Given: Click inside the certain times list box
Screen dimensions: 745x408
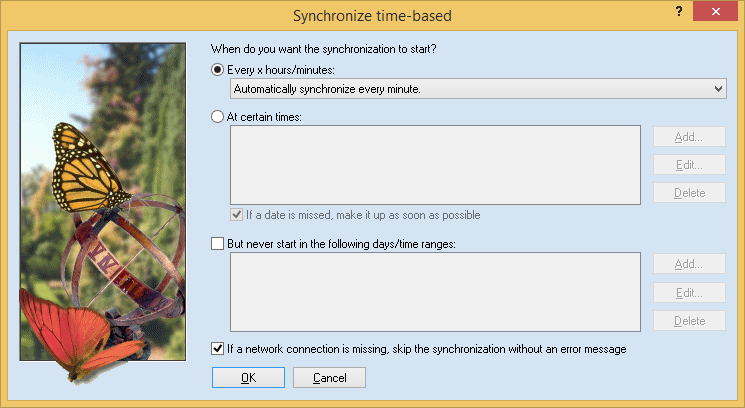Looking at the screenshot, I should click(434, 164).
